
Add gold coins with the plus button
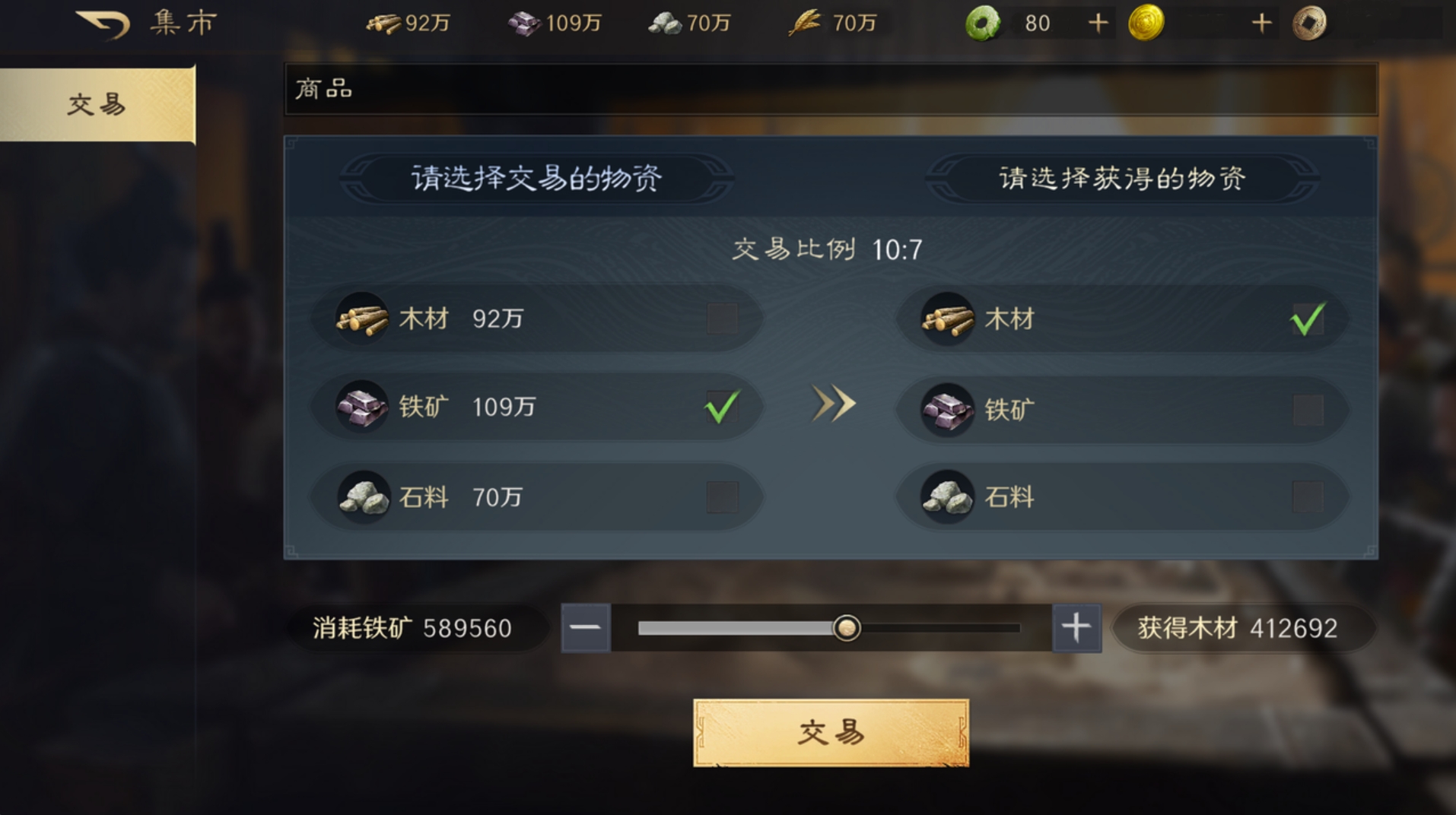click(x=1261, y=24)
